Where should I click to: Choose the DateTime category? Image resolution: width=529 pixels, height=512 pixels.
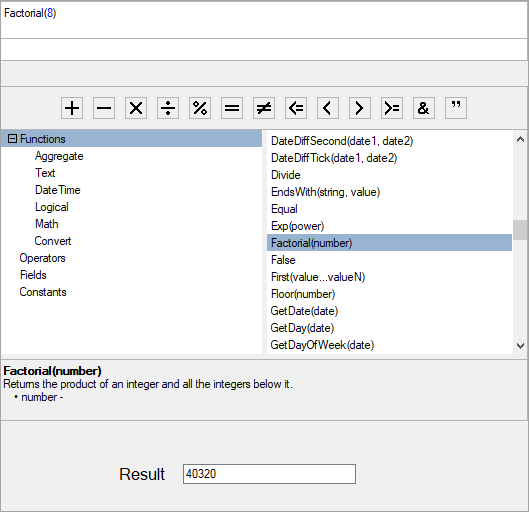58,190
